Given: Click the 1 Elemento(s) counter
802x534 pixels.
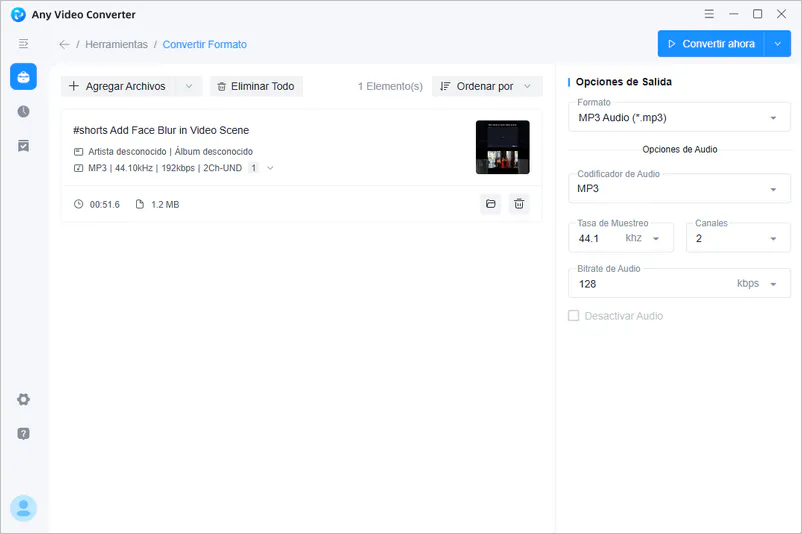Looking at the screenshot, I should tap(390, 86).
